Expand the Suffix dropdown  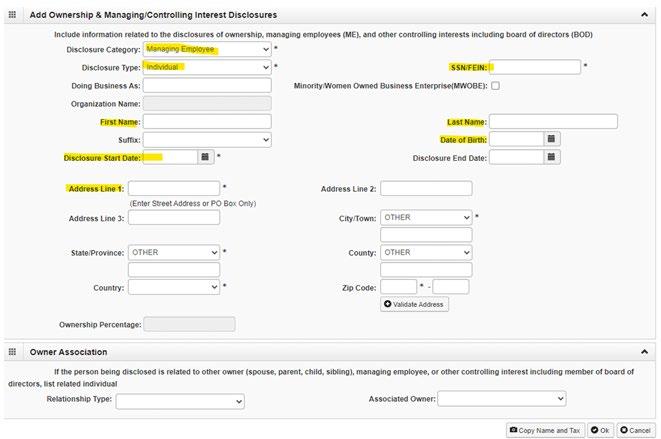(207, 140)
